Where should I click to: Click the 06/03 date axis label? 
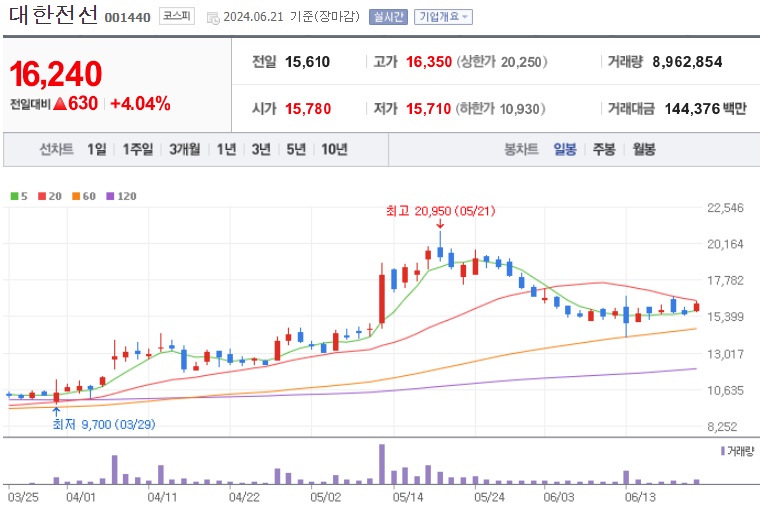coord(558,497)
